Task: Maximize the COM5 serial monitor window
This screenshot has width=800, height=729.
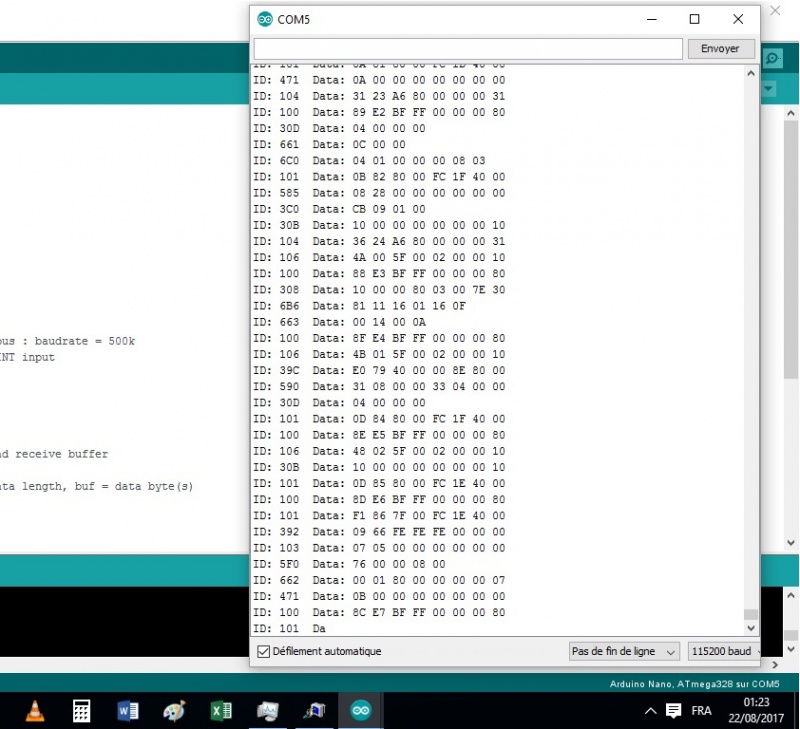Action: point(694,19)
